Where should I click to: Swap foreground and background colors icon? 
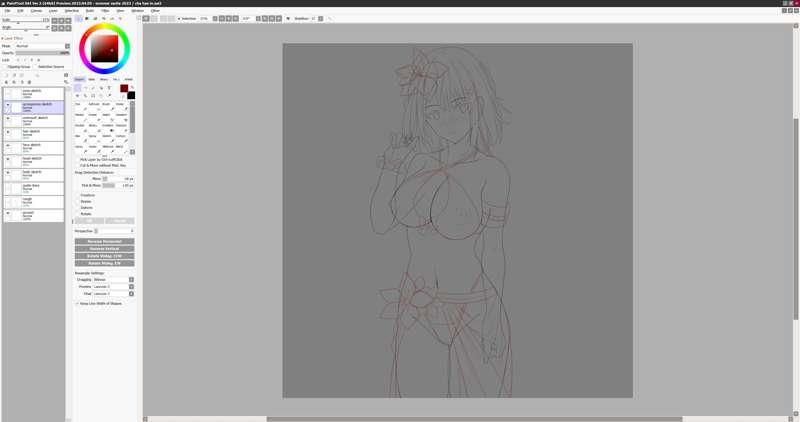click(132, 87)
